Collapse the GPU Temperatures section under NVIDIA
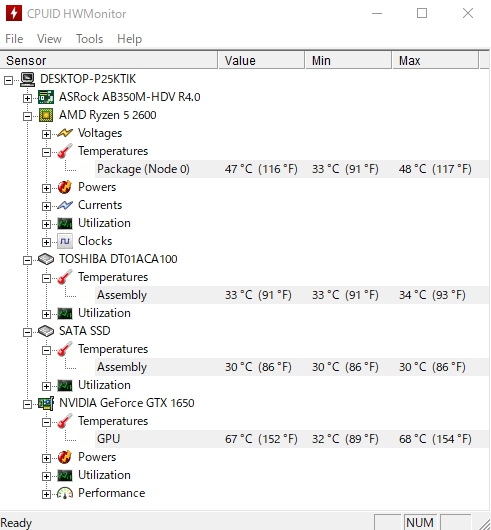 46,422
